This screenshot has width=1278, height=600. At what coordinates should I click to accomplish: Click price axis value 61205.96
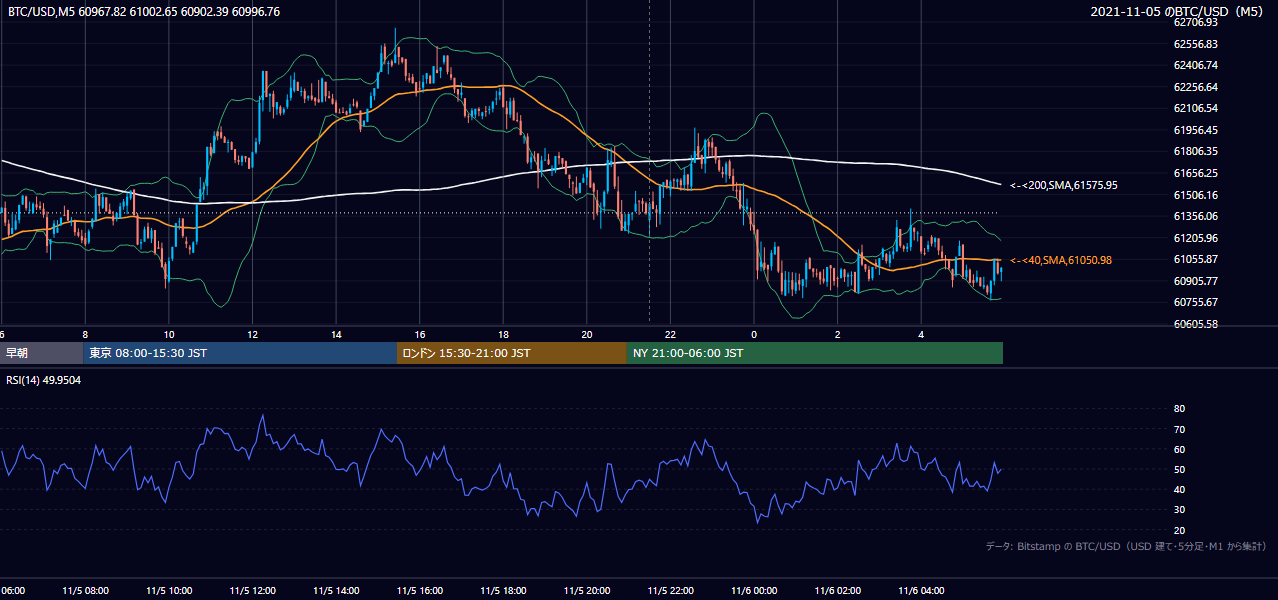click(1195, 238)
